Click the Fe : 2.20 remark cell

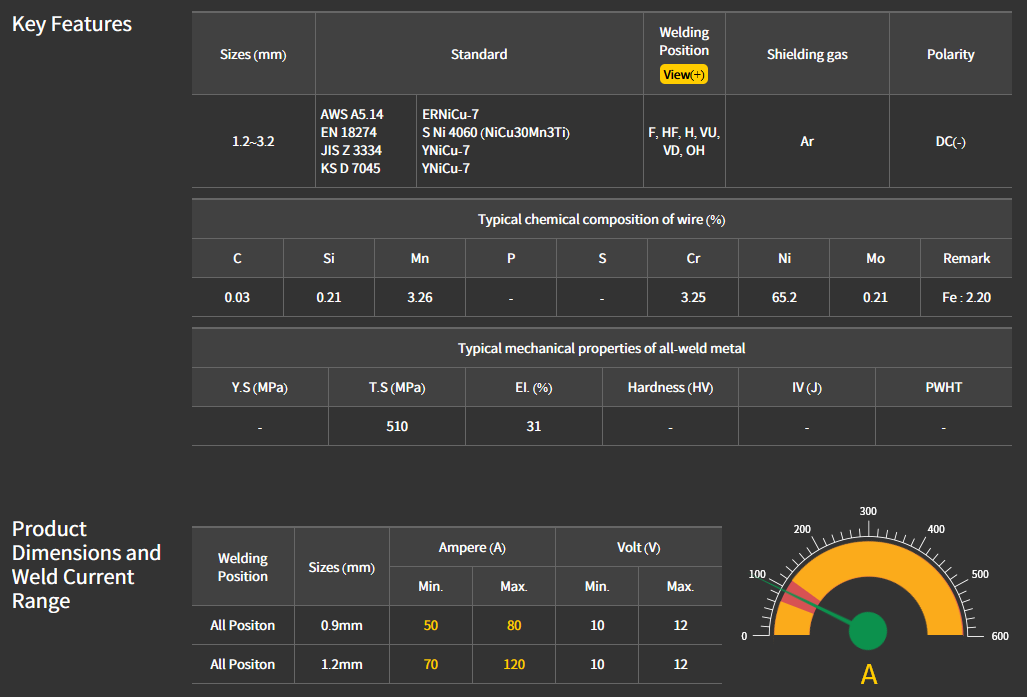coord(966,298)
